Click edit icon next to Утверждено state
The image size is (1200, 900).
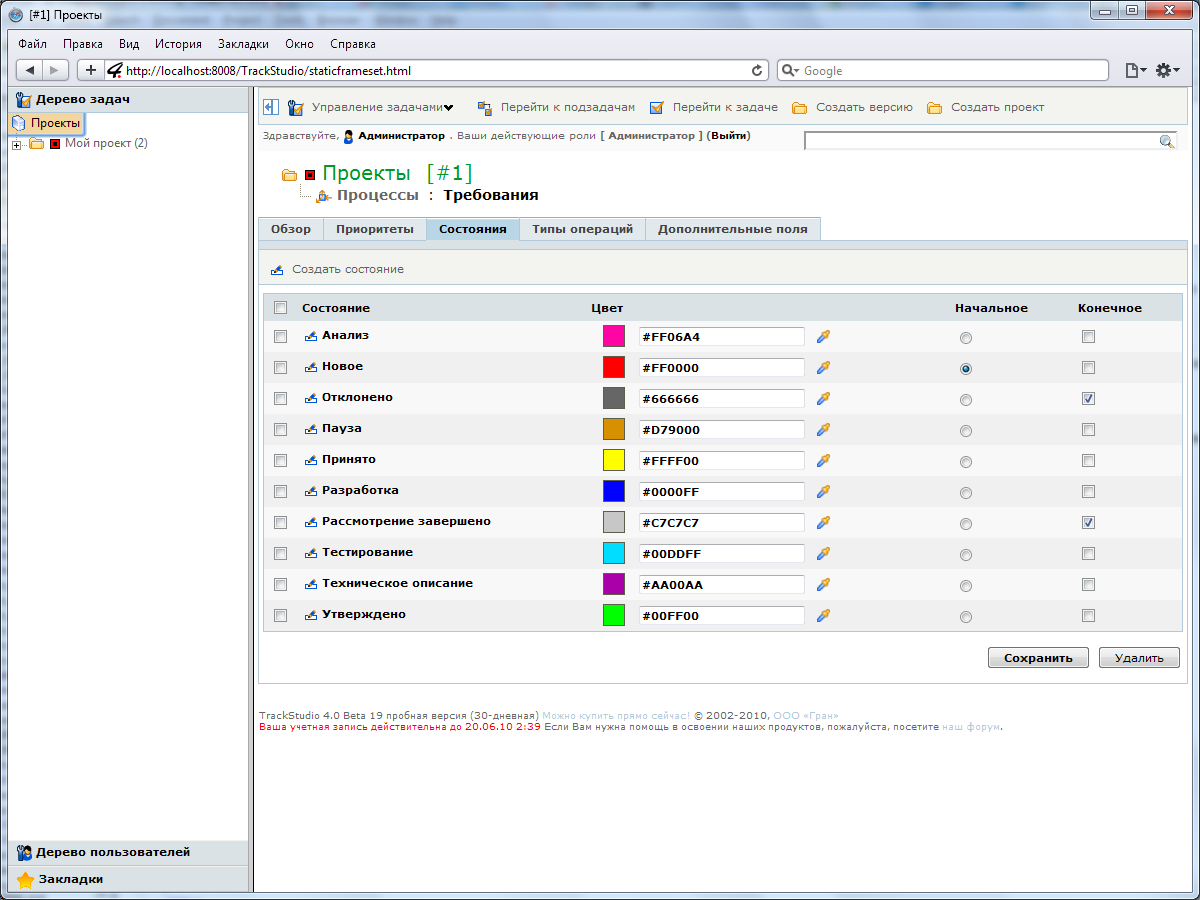[310, 615]
